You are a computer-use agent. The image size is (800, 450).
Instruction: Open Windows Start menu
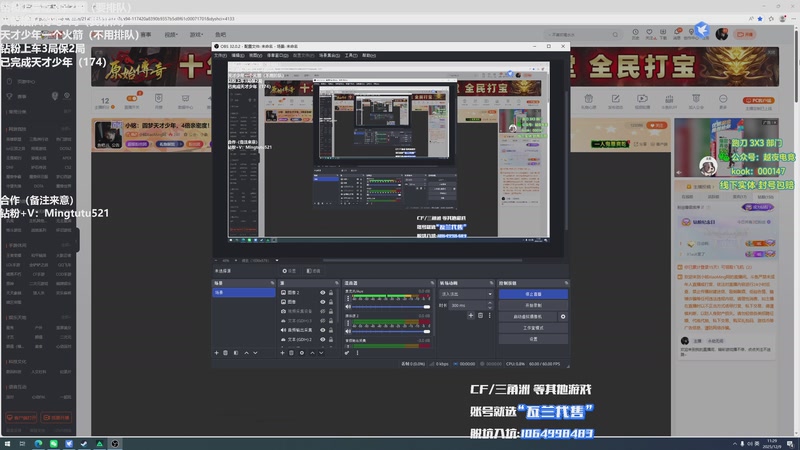(7, 444)
